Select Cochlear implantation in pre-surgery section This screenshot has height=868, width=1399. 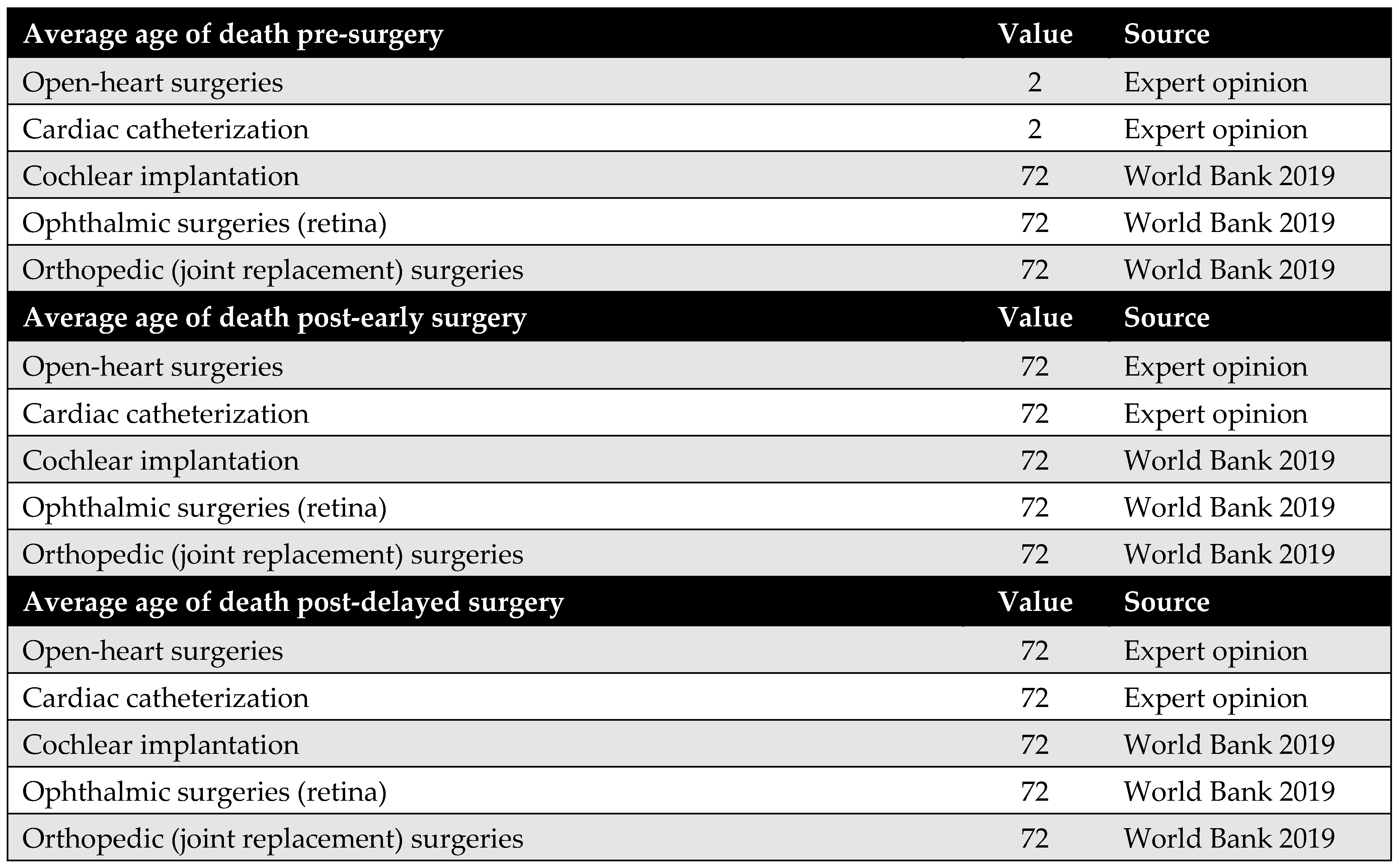coord(161,176)
